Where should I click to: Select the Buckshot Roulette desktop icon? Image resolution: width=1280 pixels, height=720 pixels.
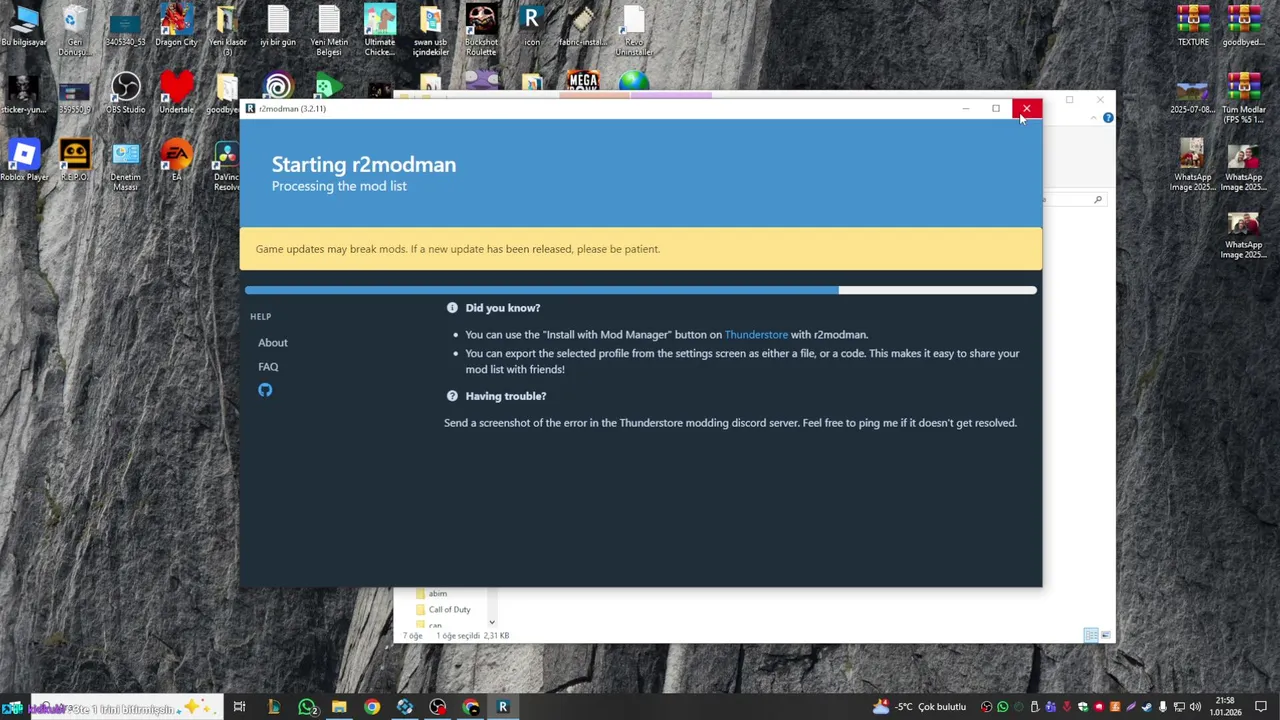[481, 30]
